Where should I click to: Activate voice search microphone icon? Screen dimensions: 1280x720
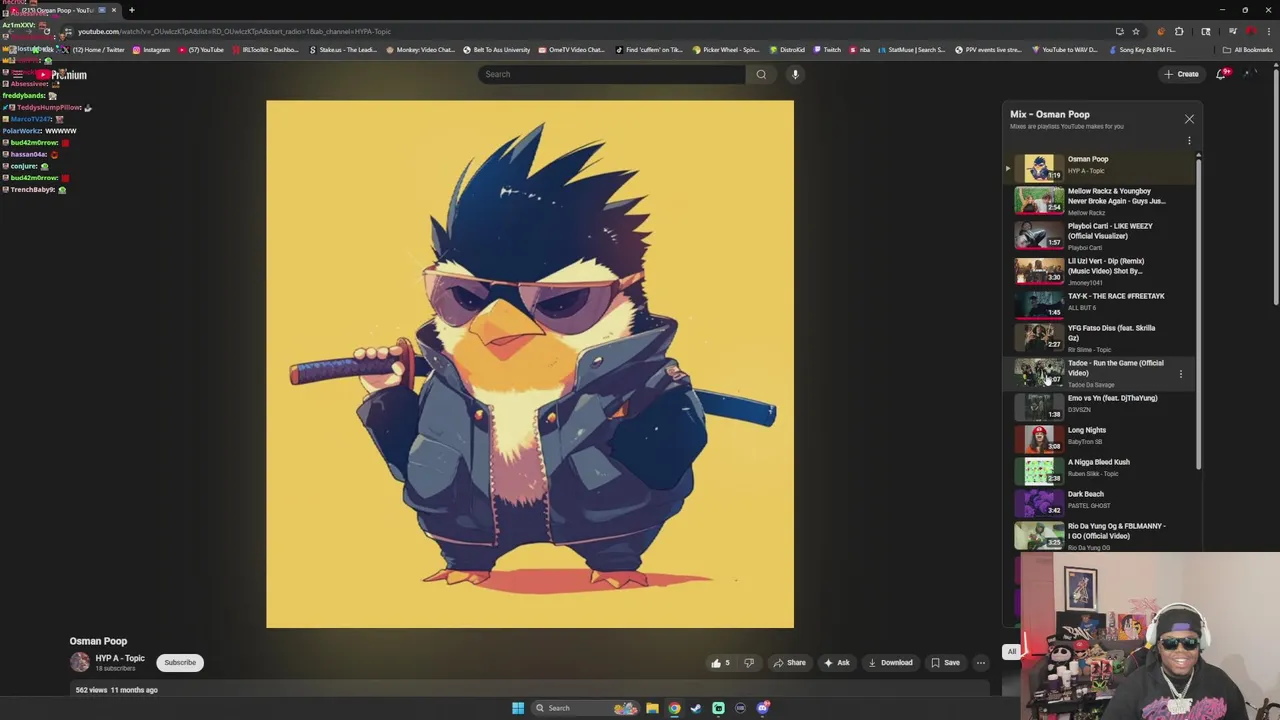[795, 74]
